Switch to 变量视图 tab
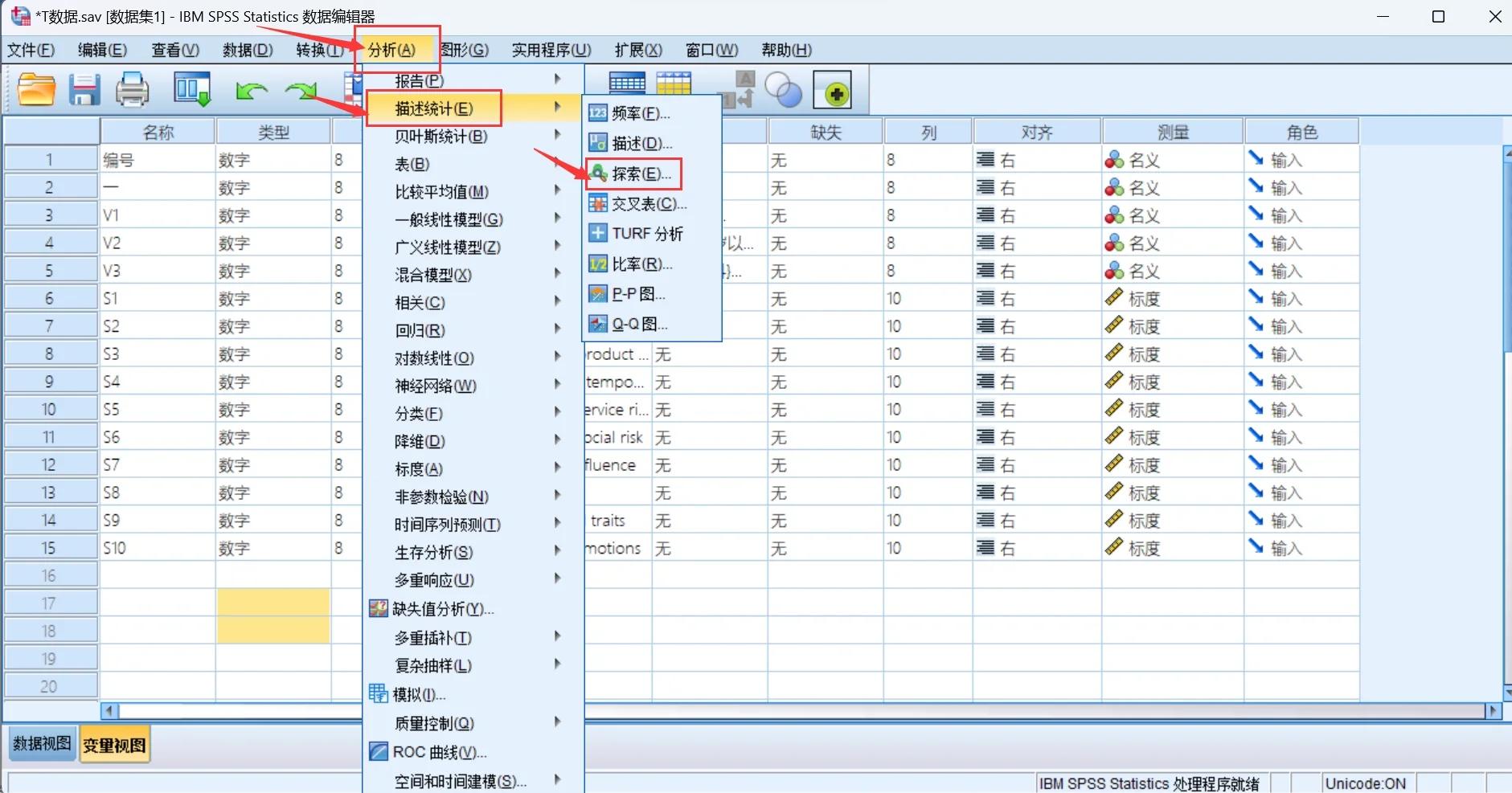Viewport: 1512px width, 793px height. click(114, 745)
